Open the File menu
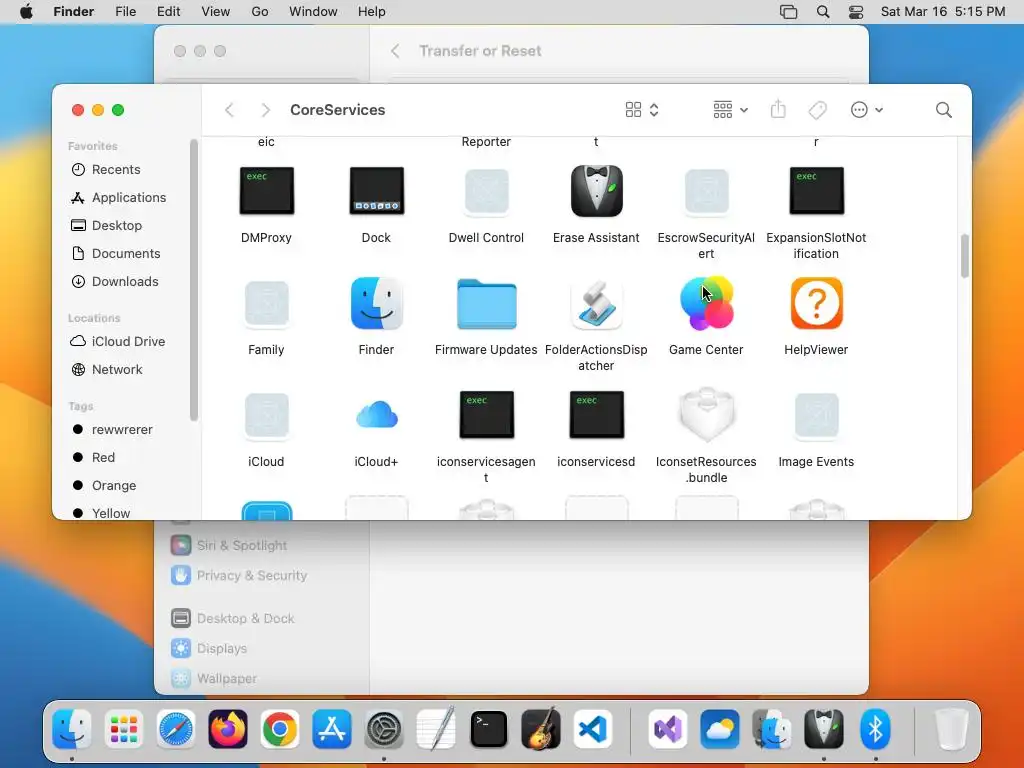Image resolution: width=1024 pixels, height=768 pixels. (x=125, y=12)
